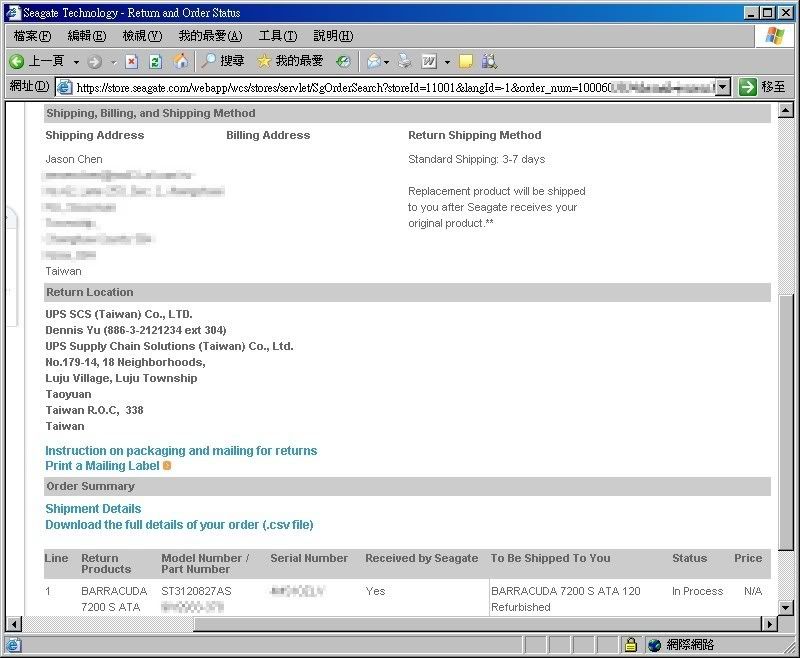Open the Favorites star (我的最愛) toolbar button

[290, 61]
